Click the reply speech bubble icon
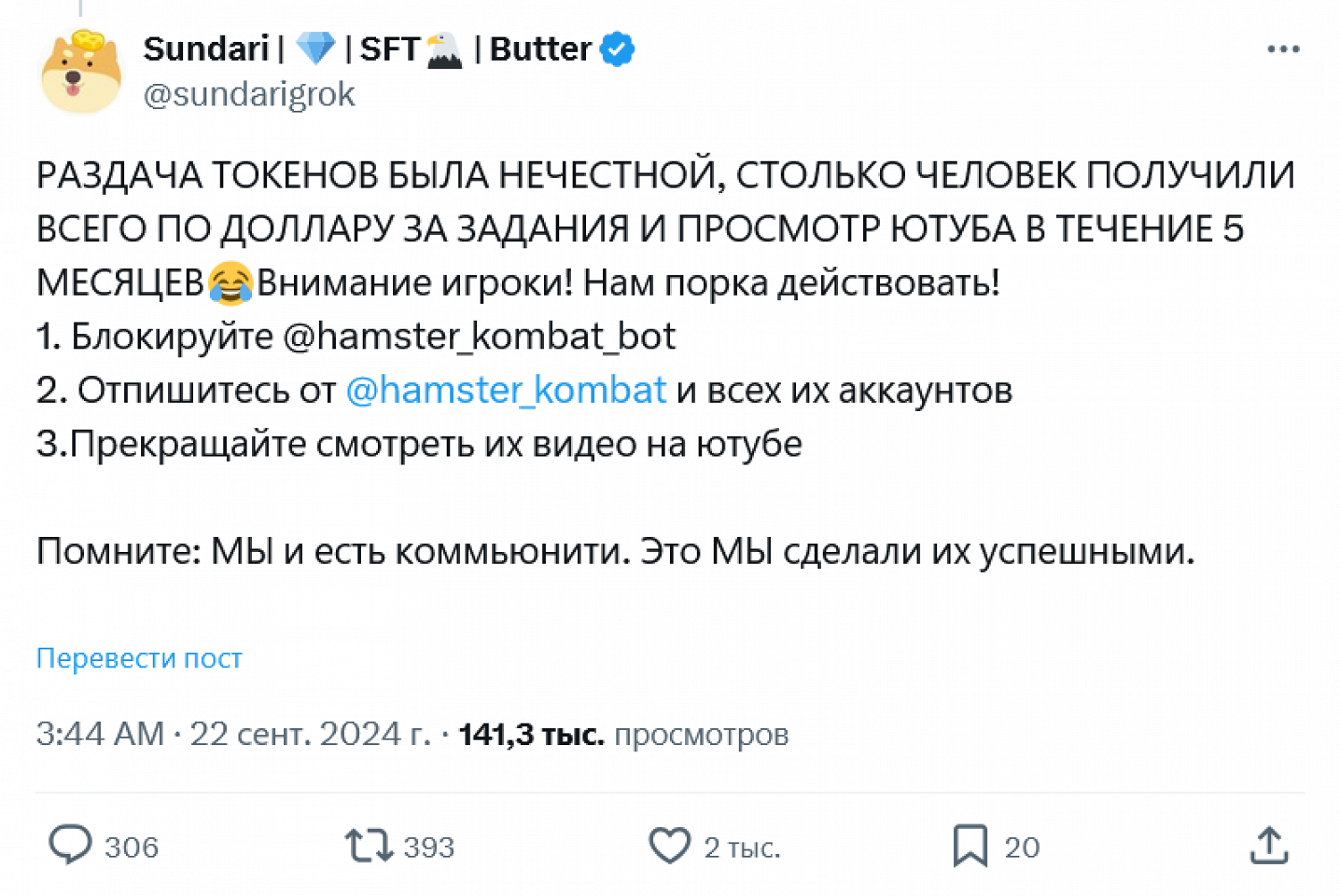The height and width of the screenshot is (896, 1340). [x=70, y=845]
